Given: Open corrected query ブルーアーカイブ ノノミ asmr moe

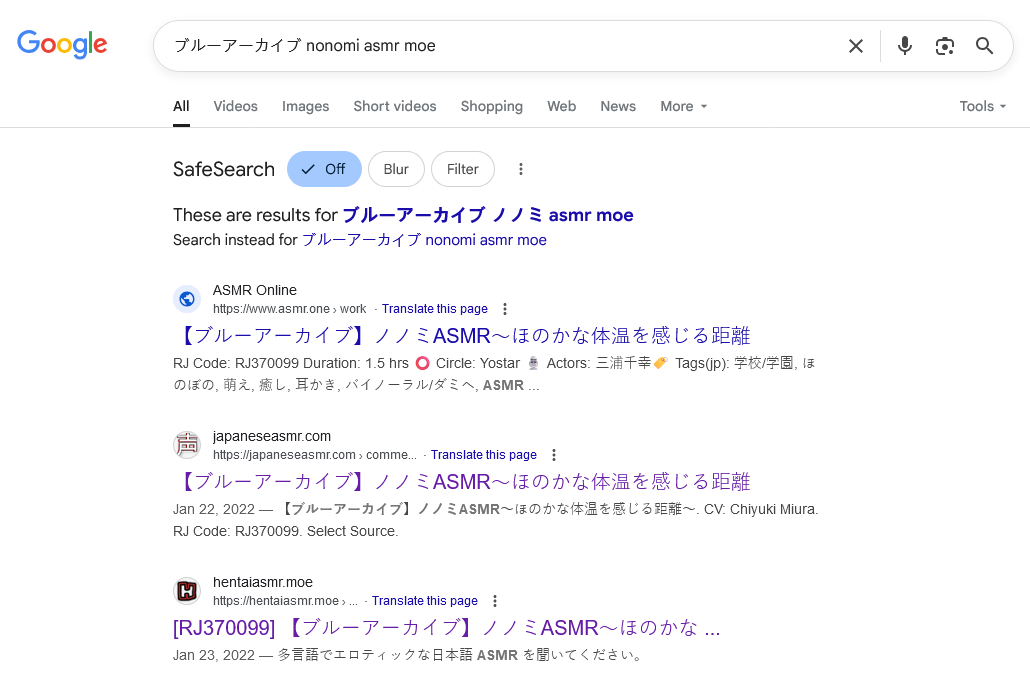Looking at the screenshot, I should tap(488, 215).
